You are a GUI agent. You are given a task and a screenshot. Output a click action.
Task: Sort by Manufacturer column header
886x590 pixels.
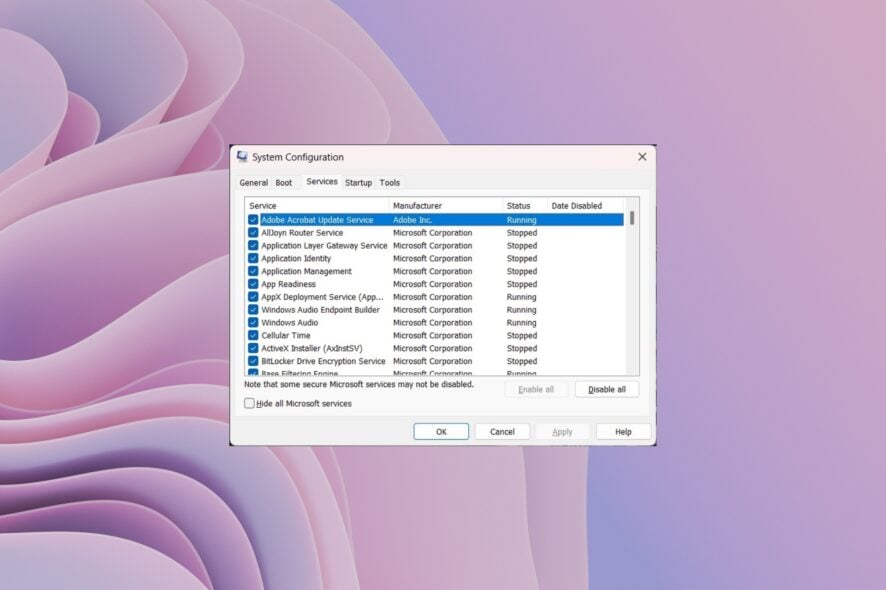pos(446,206)
